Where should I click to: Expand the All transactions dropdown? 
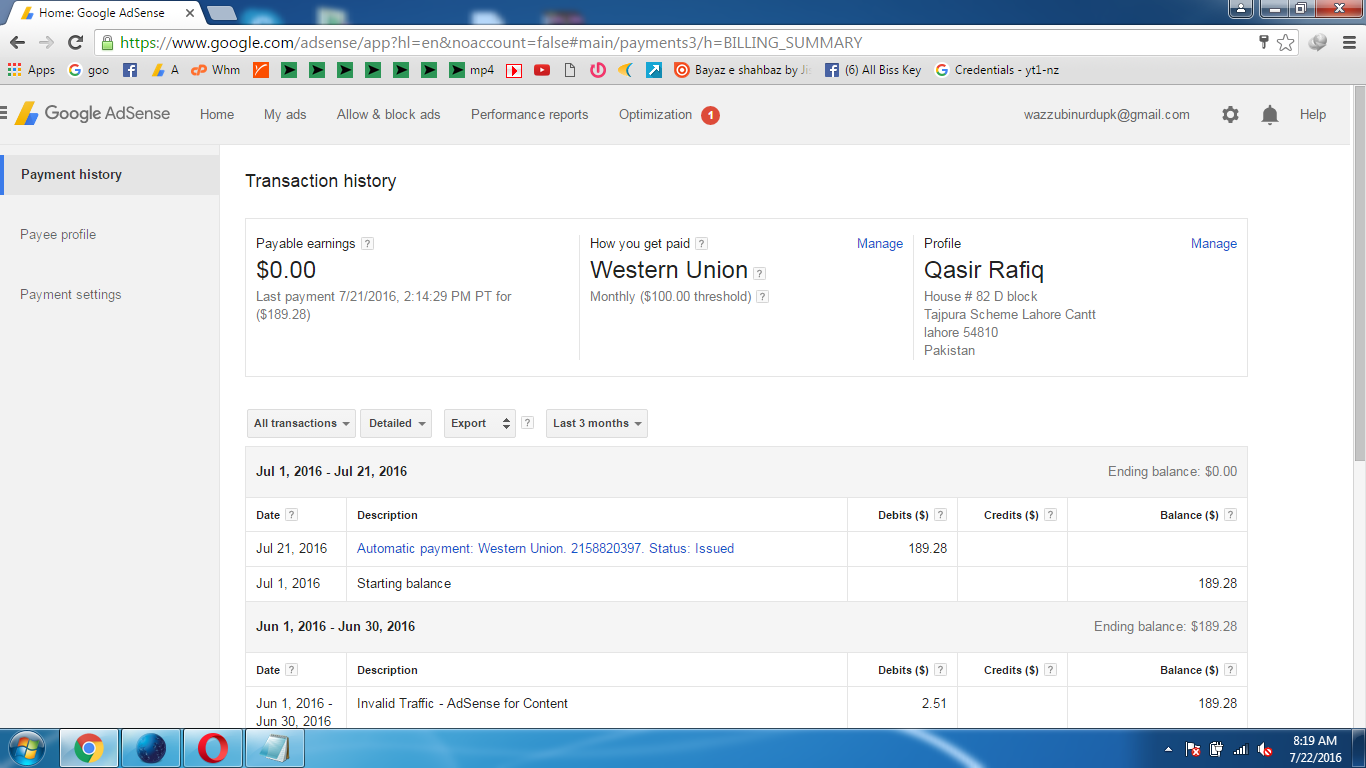coord(302,423)
